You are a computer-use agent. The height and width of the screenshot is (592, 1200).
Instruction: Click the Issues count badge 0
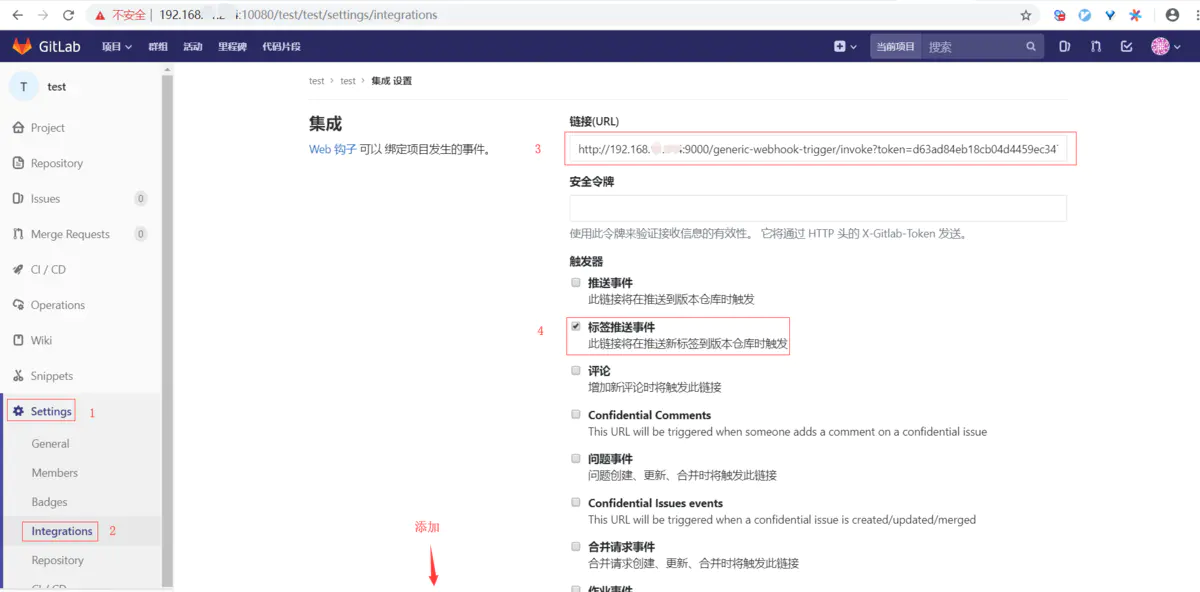(141, 199)
